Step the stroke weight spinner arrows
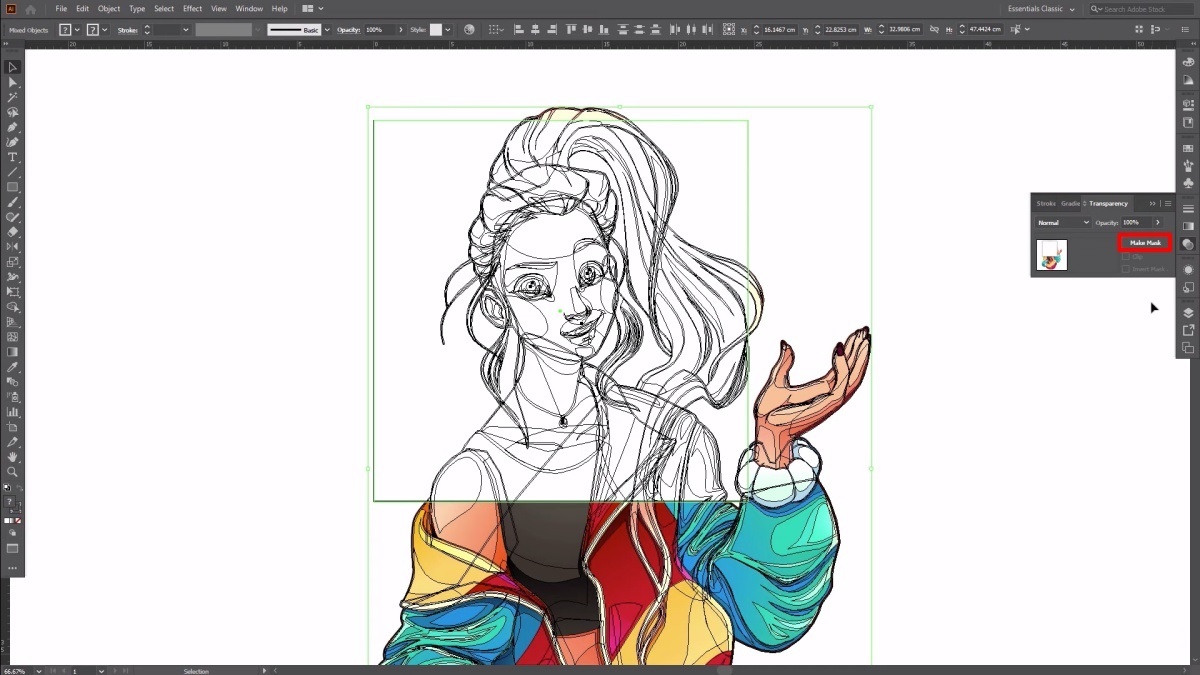The width and height of the screenshot is (1200, 675). (148, 30)
